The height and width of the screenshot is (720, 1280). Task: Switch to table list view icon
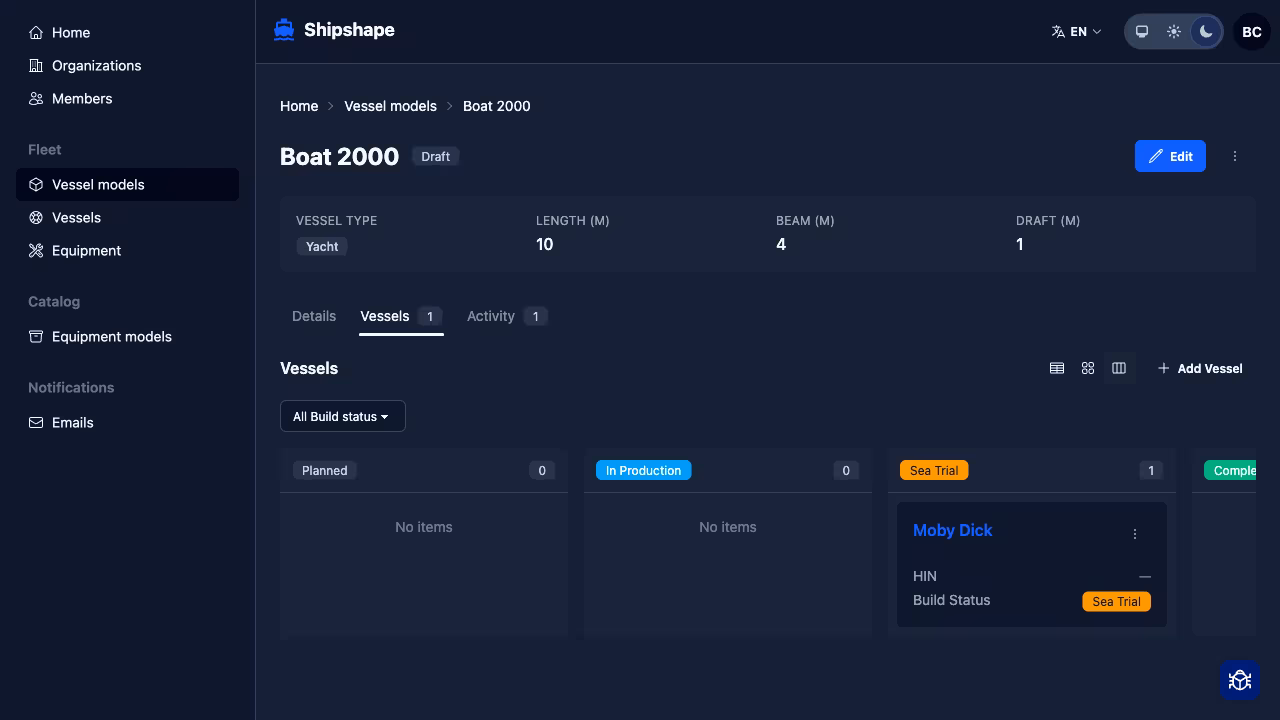coord(1056,368)
